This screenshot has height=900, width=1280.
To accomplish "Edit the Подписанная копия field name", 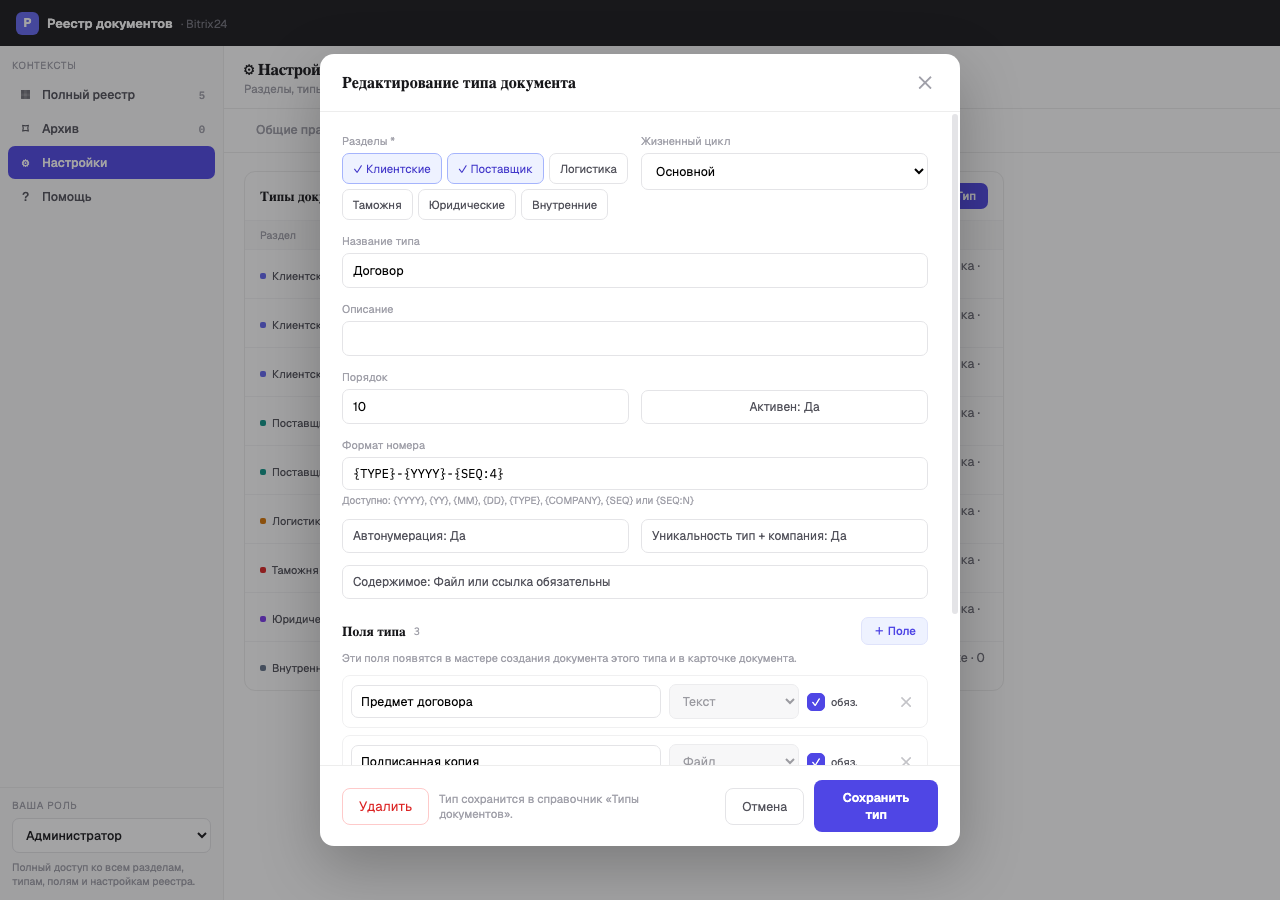I will coord(506,756).
